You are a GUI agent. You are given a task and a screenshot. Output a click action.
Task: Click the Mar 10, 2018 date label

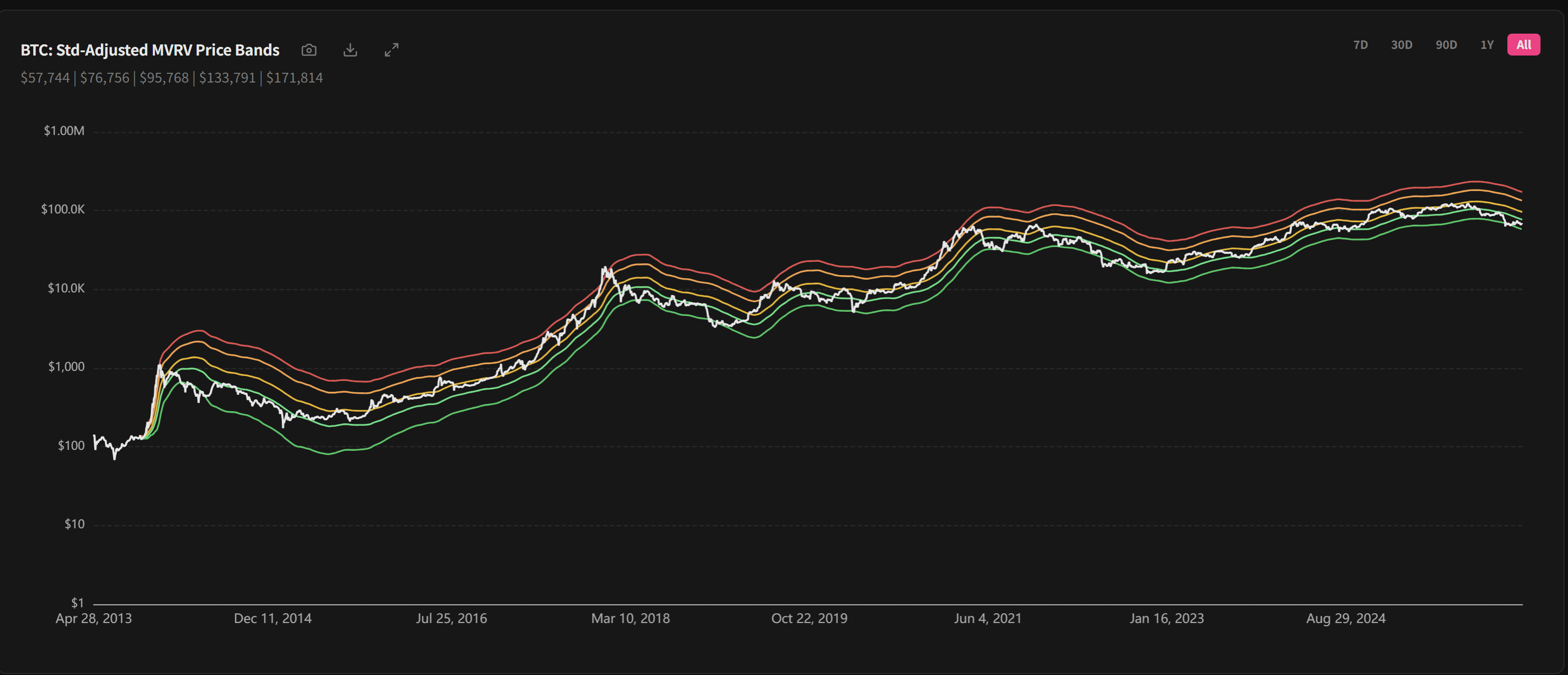[630, 618]
